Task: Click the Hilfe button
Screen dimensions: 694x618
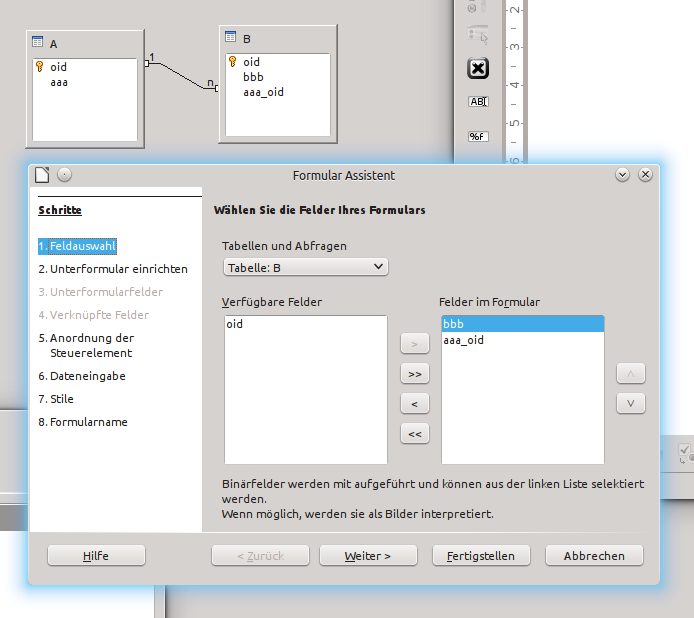Action: (96, 556)
